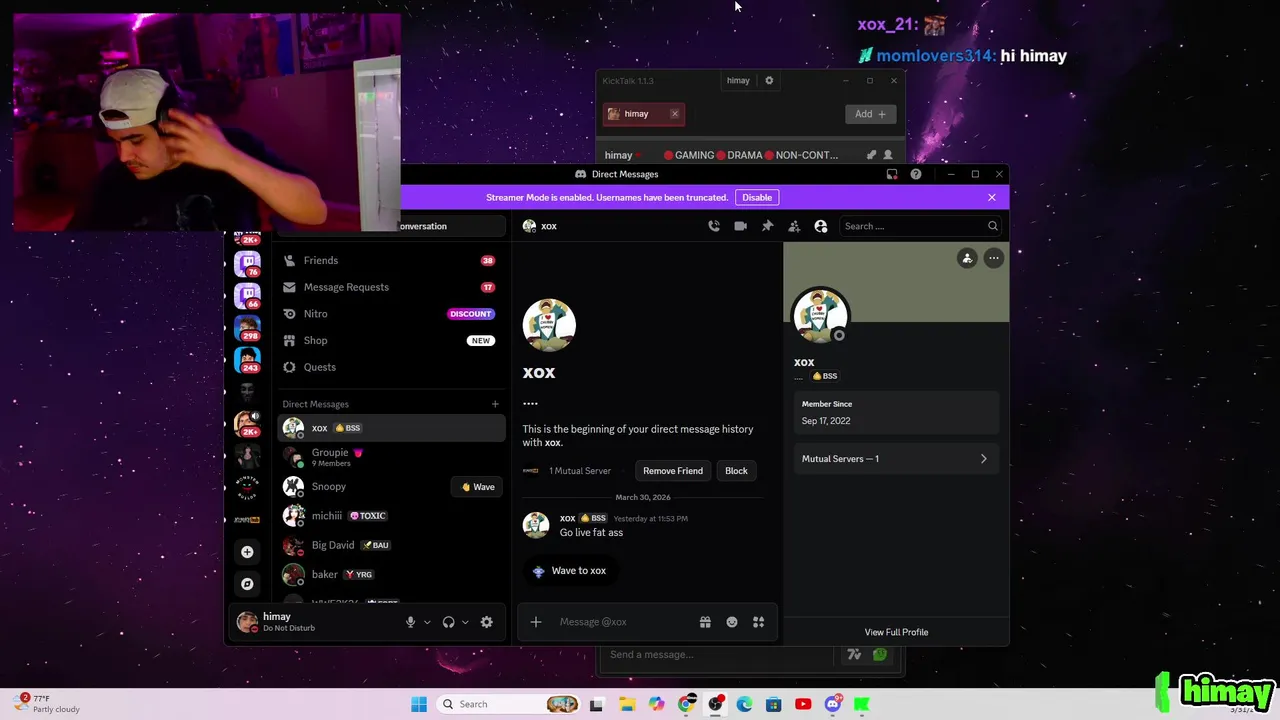1280x720 pixels.
Task: Toggle headphone deafen in user panel
Action: [448, 622]
